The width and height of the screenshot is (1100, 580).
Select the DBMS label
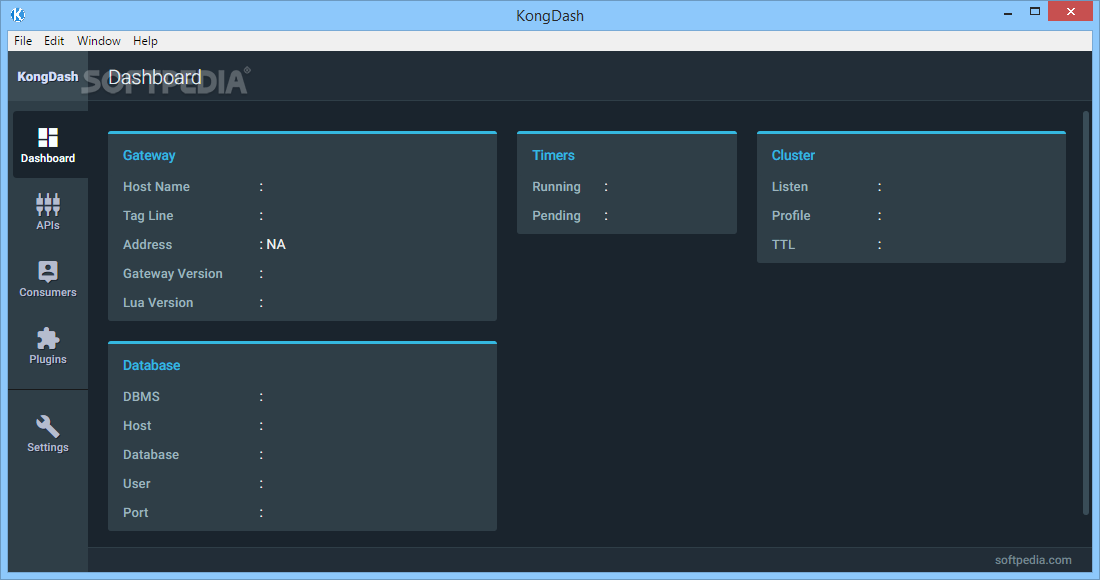(x=142, y=397)
